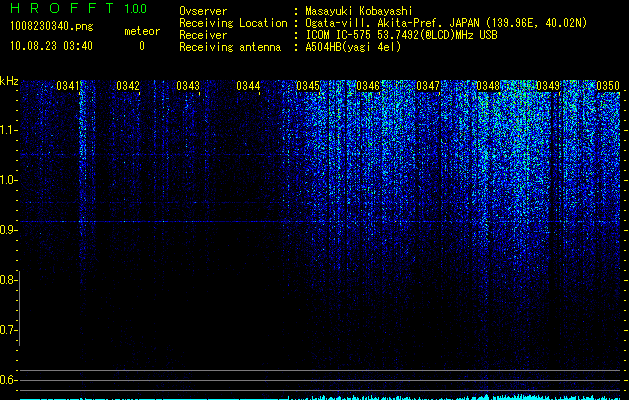Screen dimensions: 629x400
Task: Click the 0348 time marker
Action: (x=488, y=86)
